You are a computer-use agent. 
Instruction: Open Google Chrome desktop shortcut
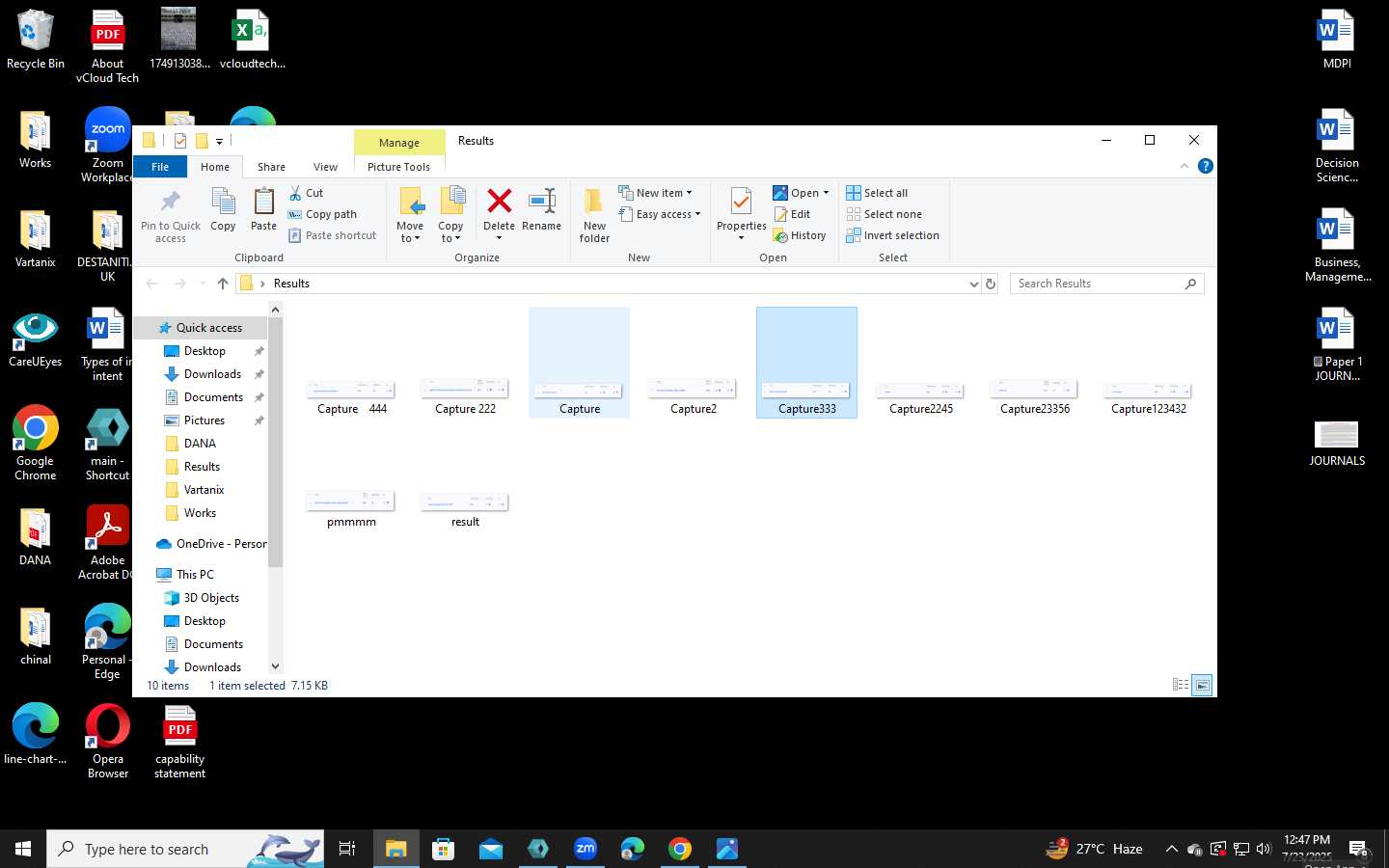tap(36, 443)
